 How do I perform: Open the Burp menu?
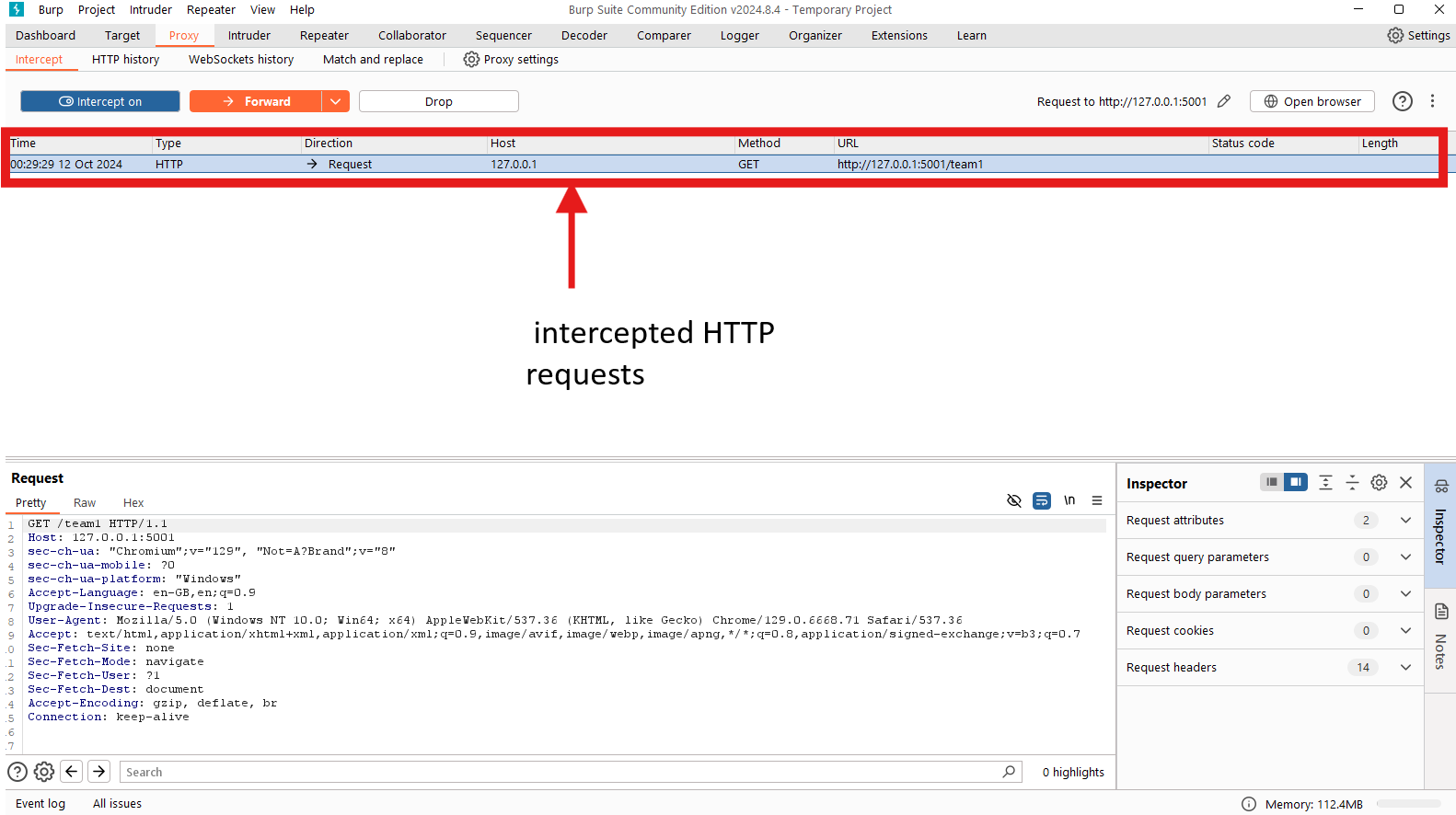point(51,9)
